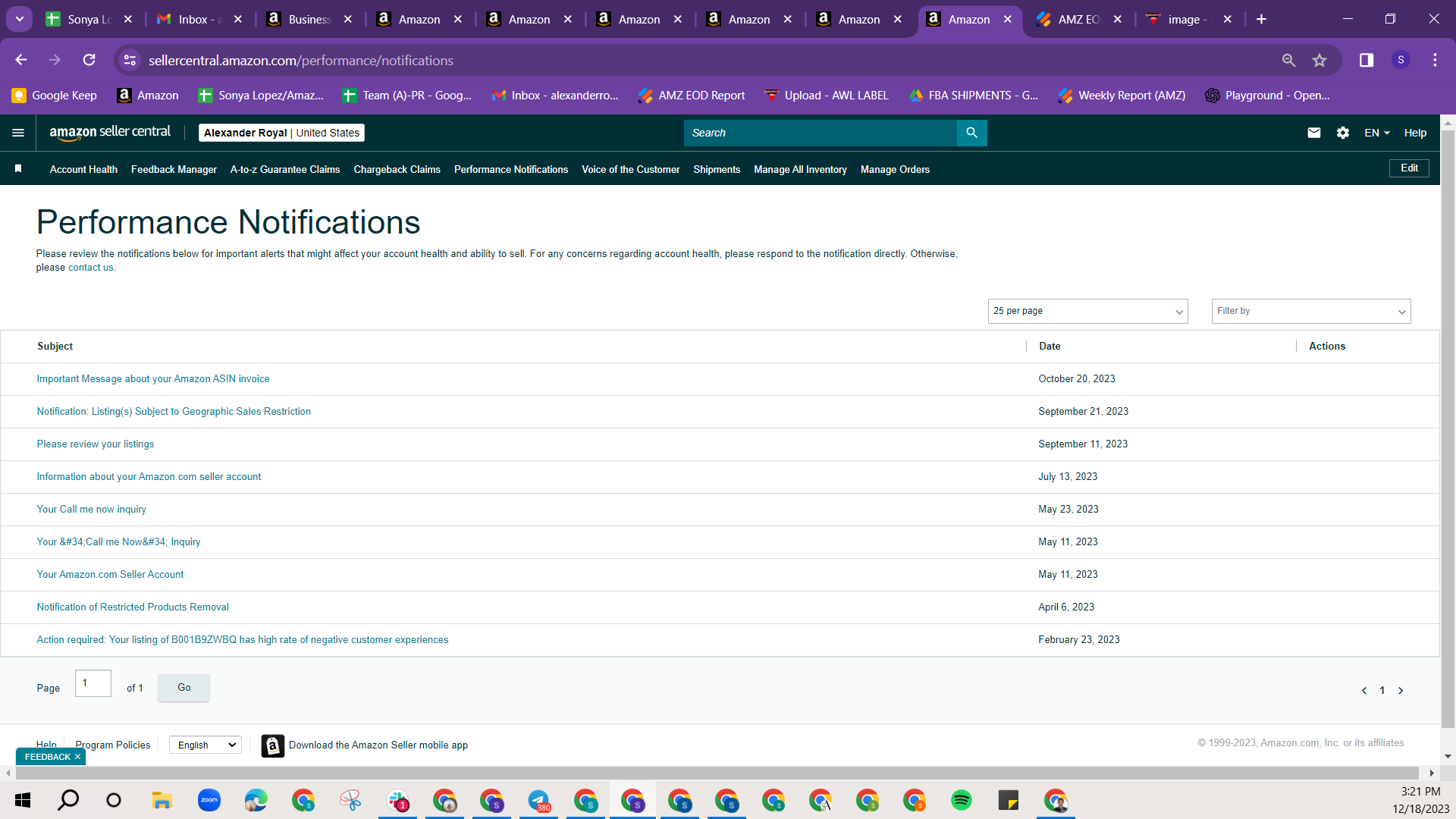This screenshot has height=819, width=1456.
Task: Open Important Message about your Amazon ASIN invoice
Action: click(x=153, y=379)
